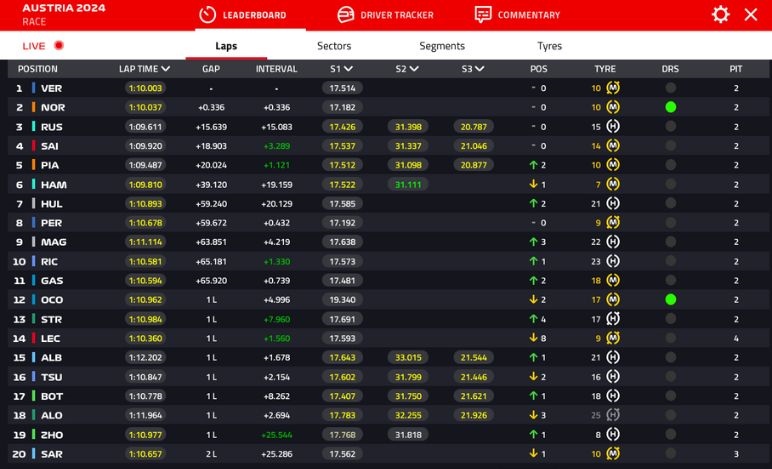Switch to the Tyres tab
772x469 pixels.
[x=549, y=46]
